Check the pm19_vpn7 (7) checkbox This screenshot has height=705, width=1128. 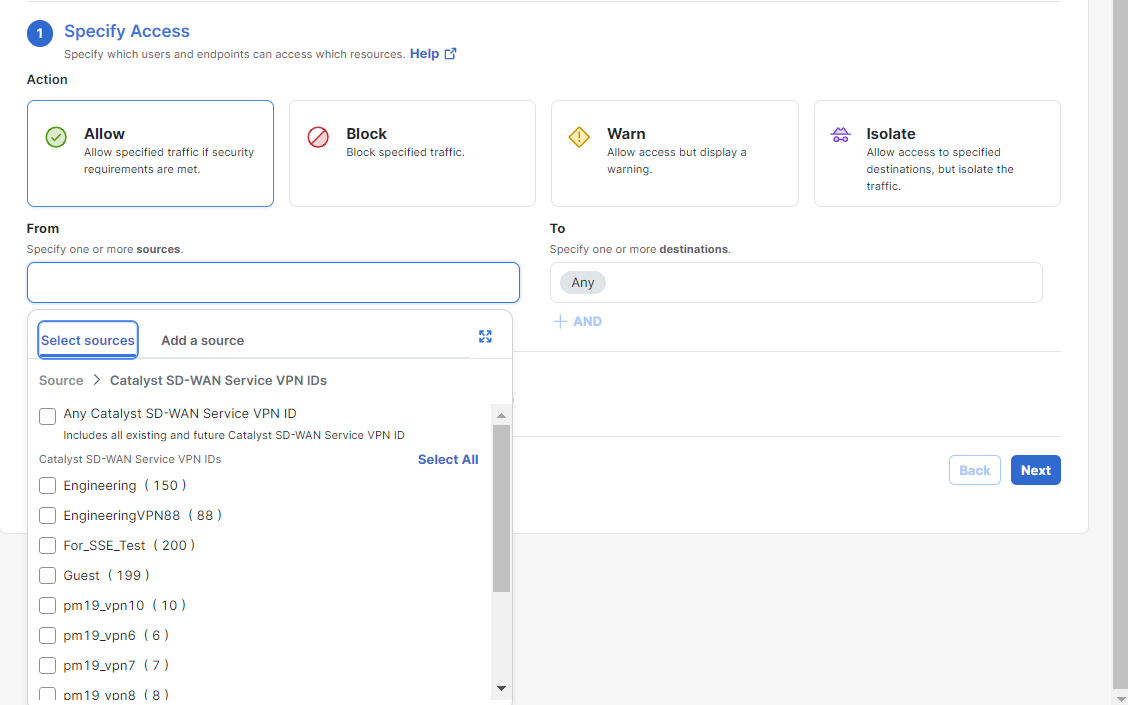47,665
